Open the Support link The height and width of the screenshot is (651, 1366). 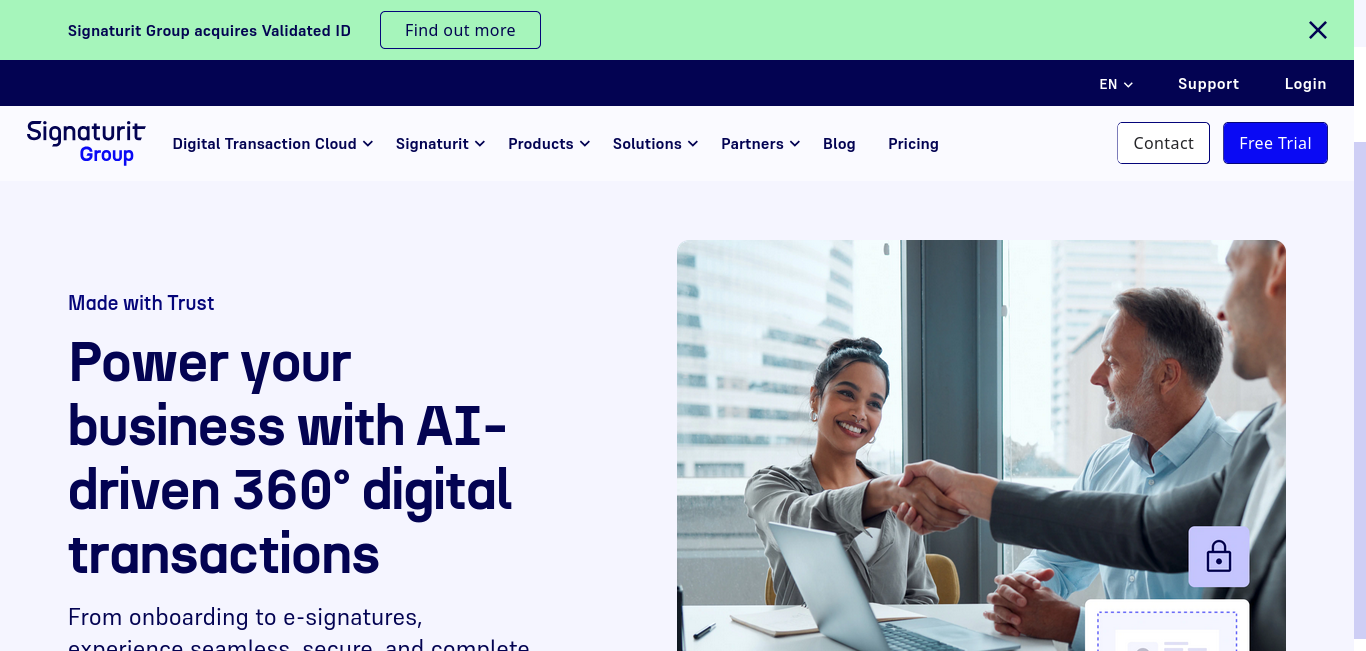(x=1208, y=84)
